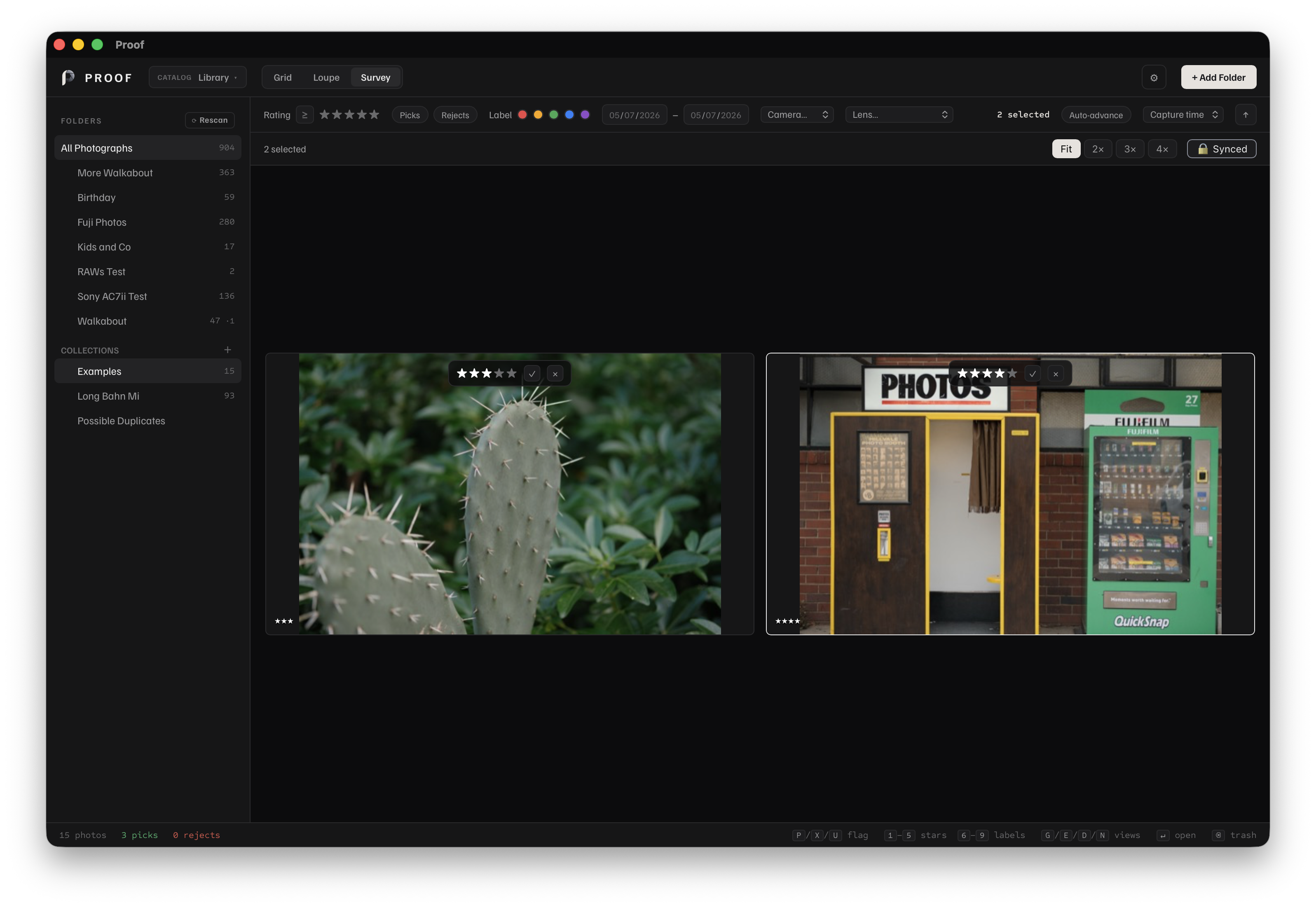
Task: Toggle the Rejects filter
Action: (x=455, y=115)
